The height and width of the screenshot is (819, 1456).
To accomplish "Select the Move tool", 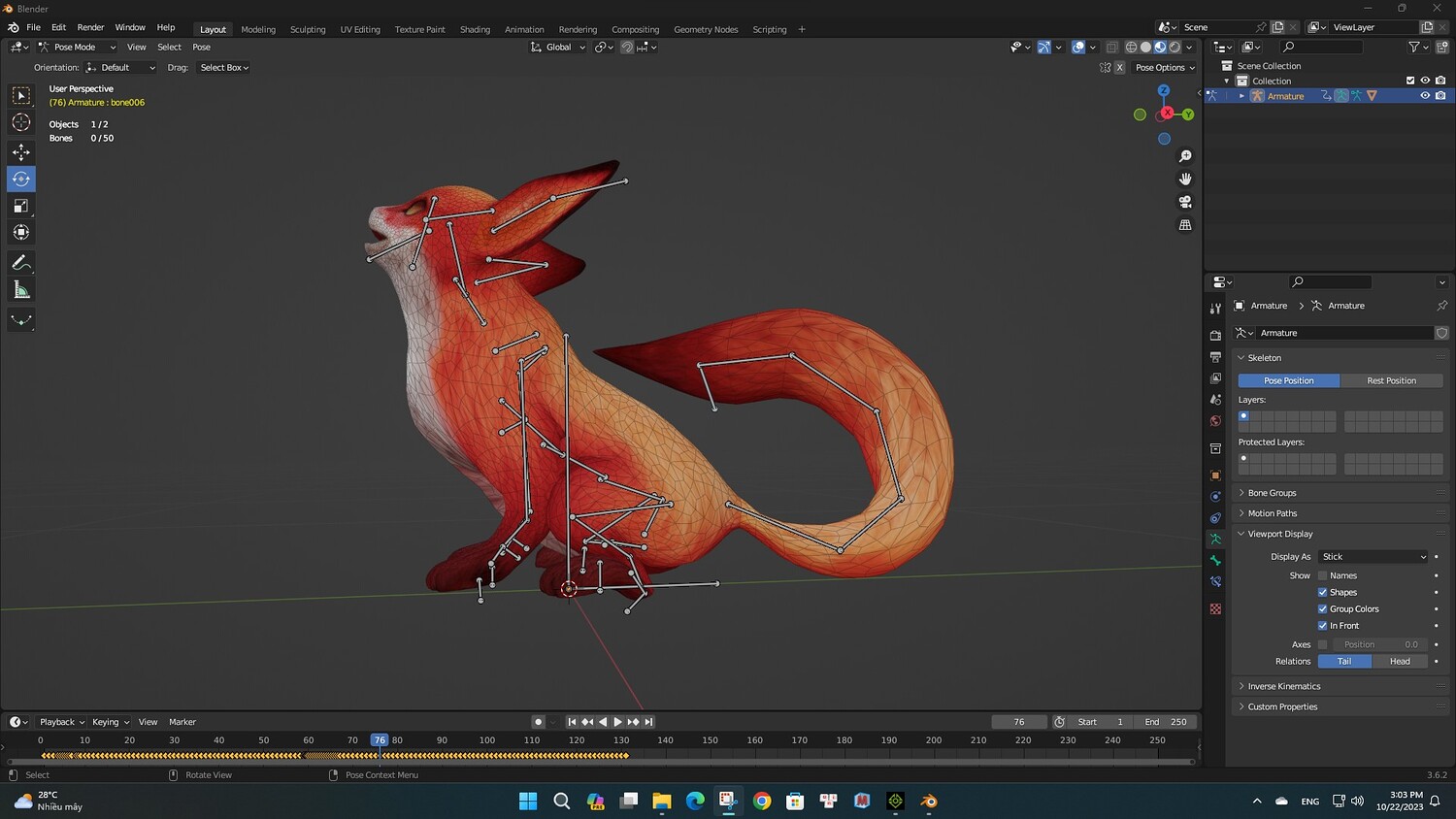I will click(21, 152).
